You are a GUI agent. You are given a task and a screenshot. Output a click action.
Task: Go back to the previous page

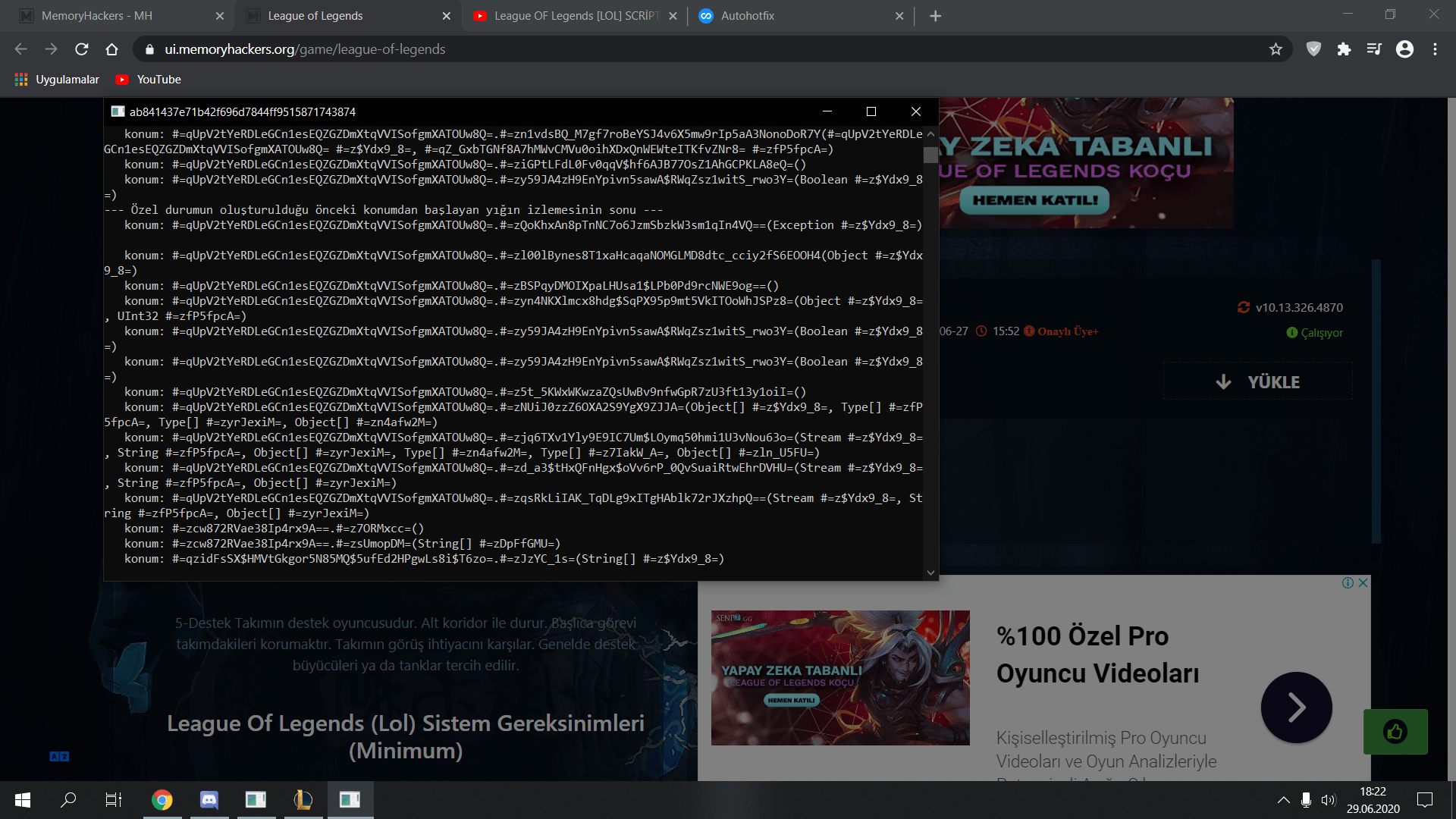point(20,49)
